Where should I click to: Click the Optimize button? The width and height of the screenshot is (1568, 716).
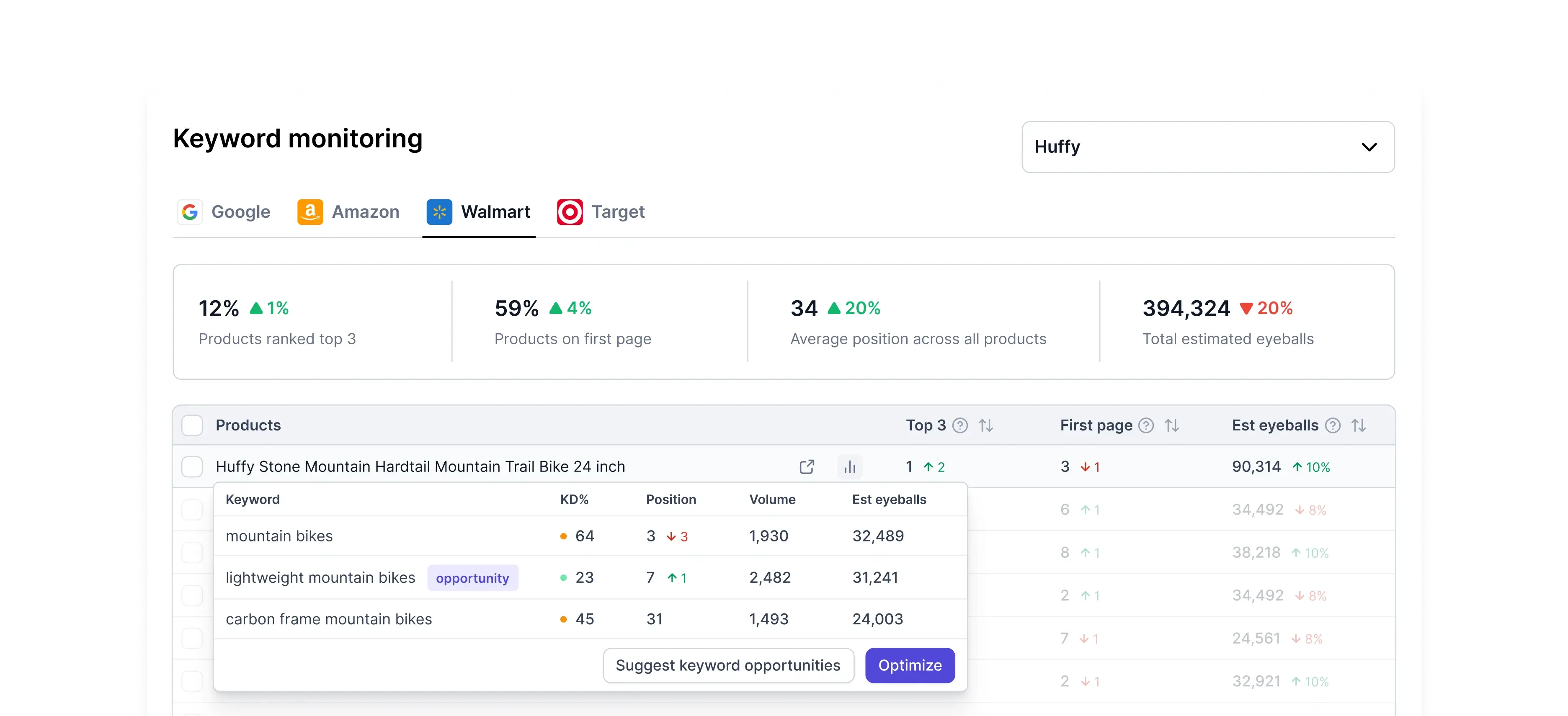pyautogui.click(x=909, y=665)
